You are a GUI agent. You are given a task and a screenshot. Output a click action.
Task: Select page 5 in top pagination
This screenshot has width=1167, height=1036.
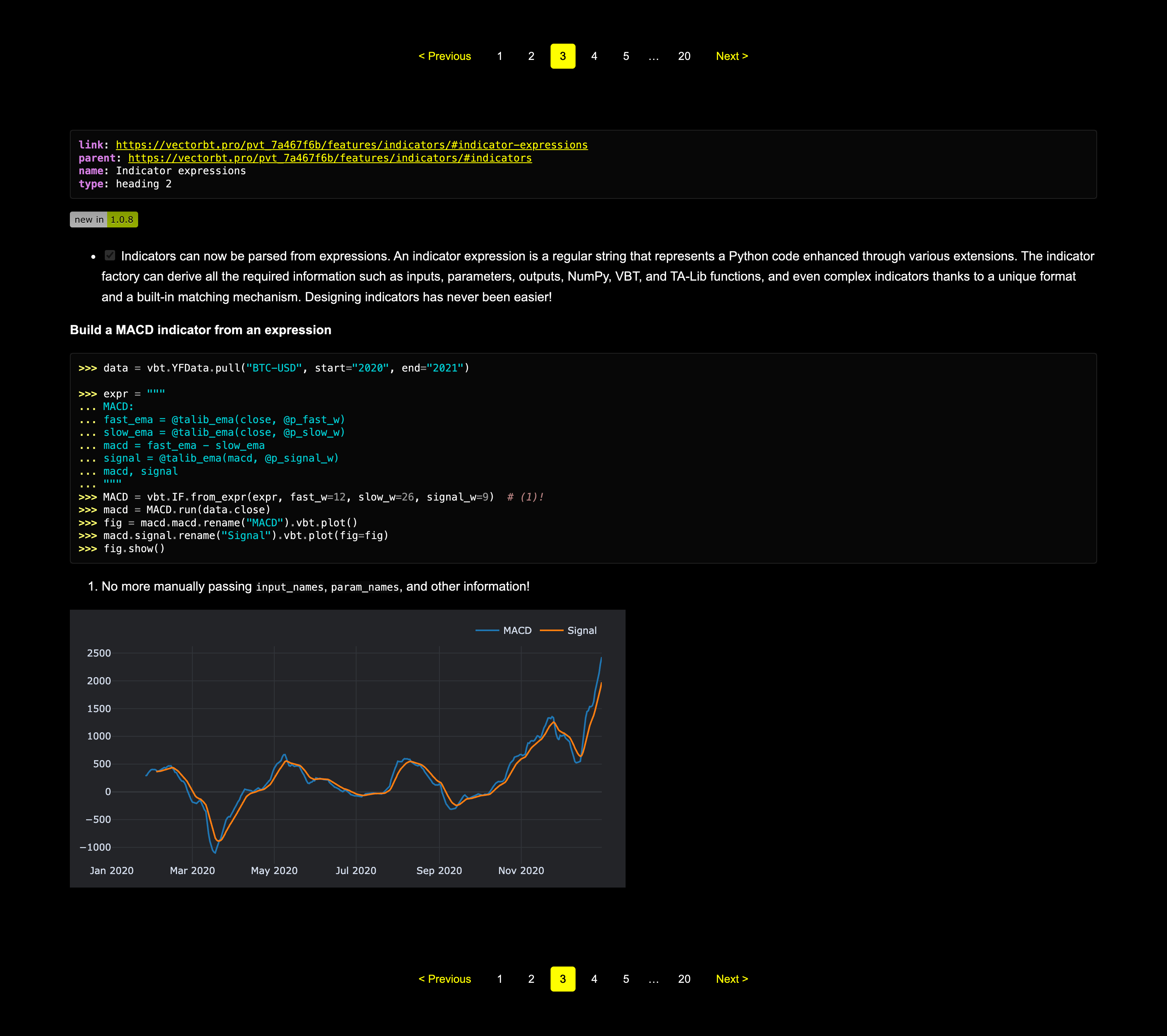tap(626, 56)
